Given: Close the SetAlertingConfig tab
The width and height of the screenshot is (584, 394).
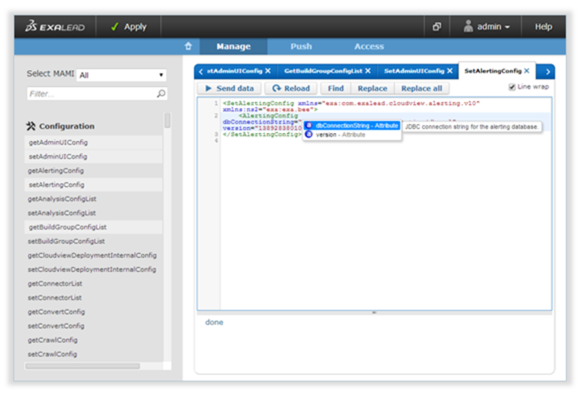Looking at the screenshot, I should click(527, 71).
